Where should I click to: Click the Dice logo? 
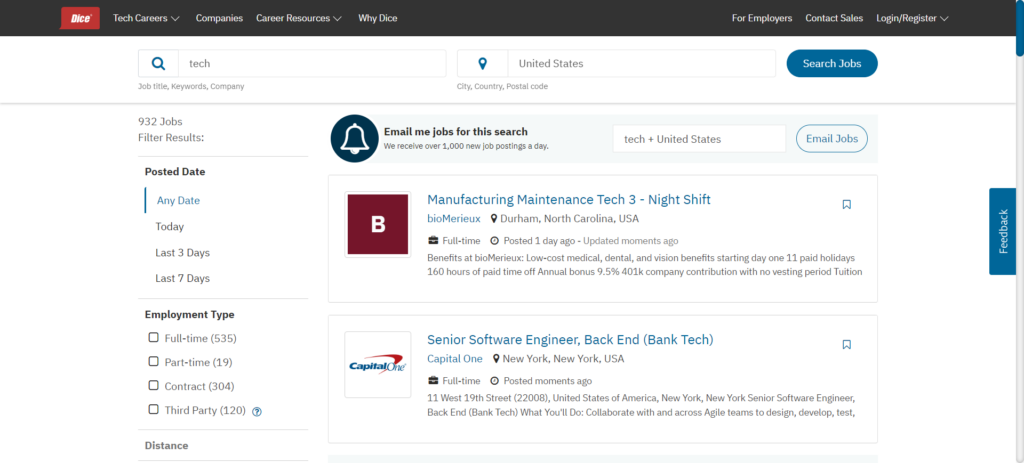[79, 18]
